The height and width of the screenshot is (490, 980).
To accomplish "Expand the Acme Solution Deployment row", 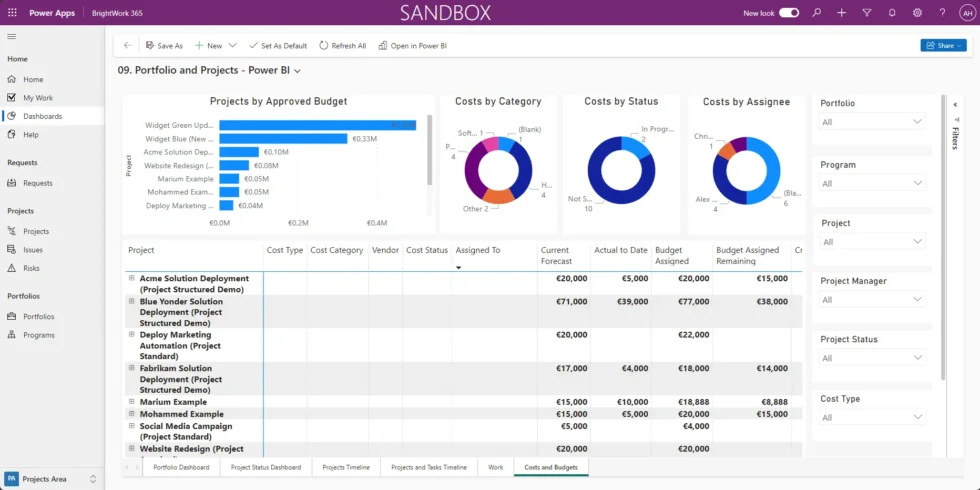I will (131, 278).
